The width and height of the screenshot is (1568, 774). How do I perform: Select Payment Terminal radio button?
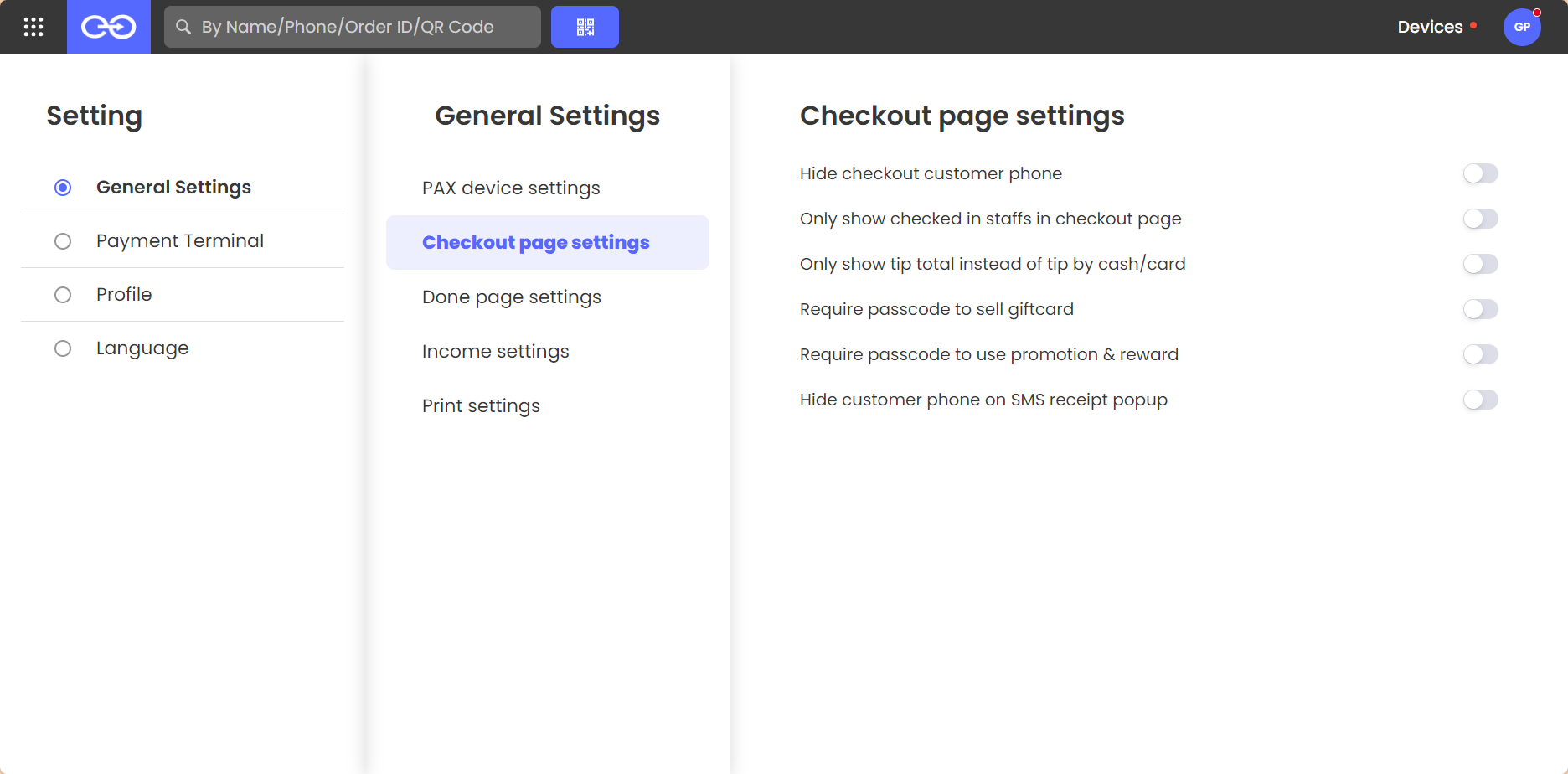[x=63, y=241]
